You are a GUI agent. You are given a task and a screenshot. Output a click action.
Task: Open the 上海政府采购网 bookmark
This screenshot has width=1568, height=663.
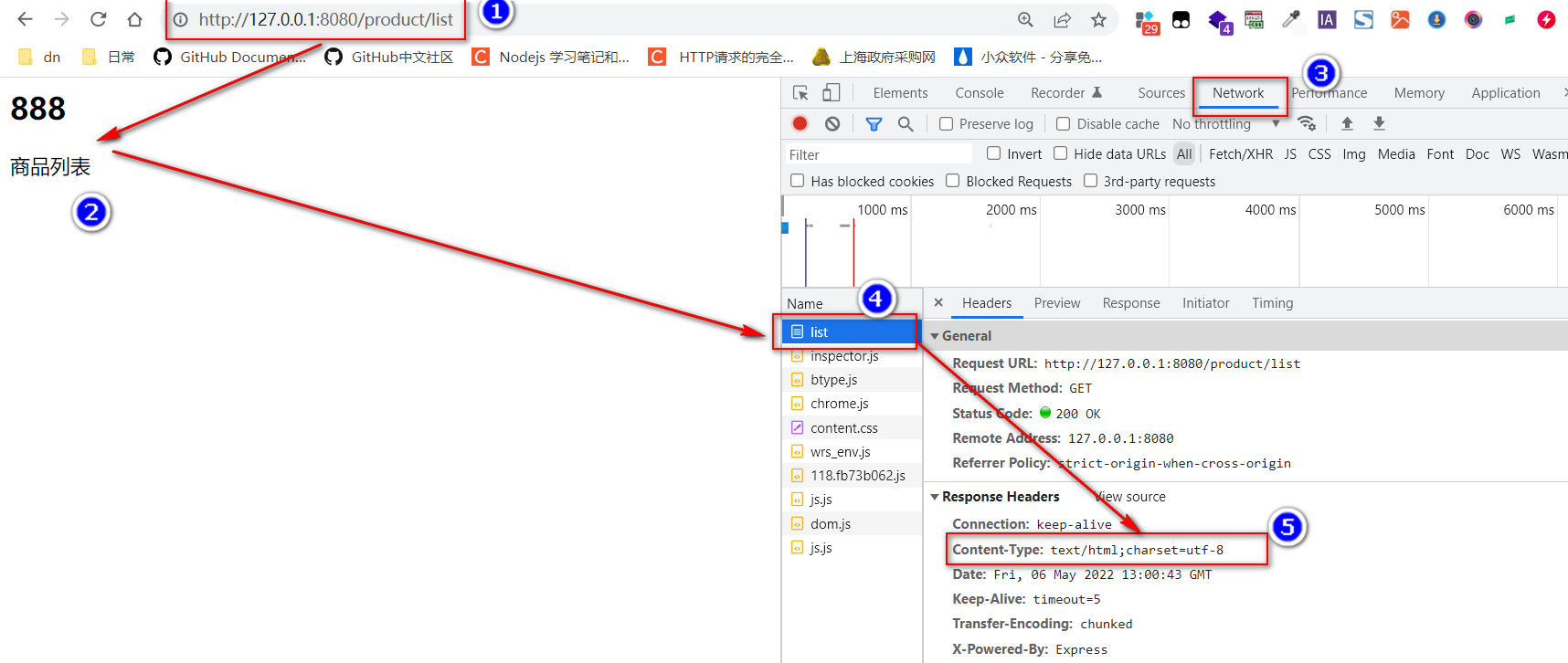click(874, 57)
